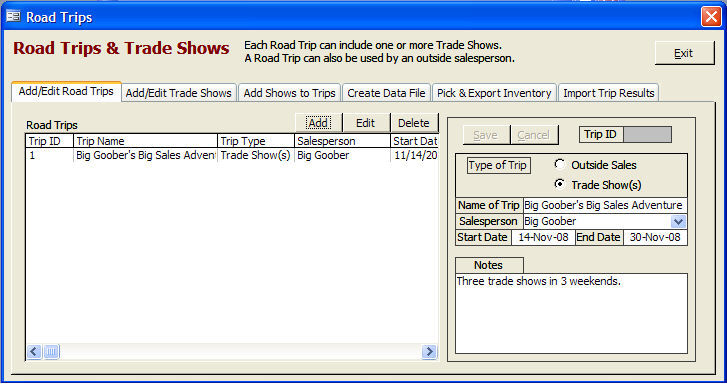
Task: Click the Delete road trip button
Action: tap(414, 123)
